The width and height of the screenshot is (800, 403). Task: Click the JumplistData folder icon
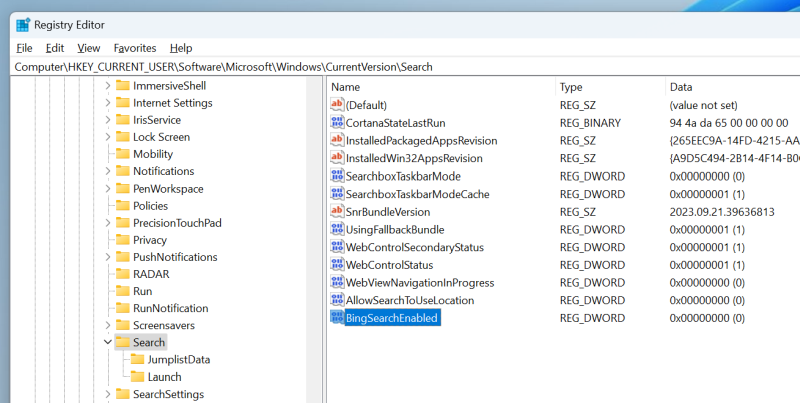(137, 360)
